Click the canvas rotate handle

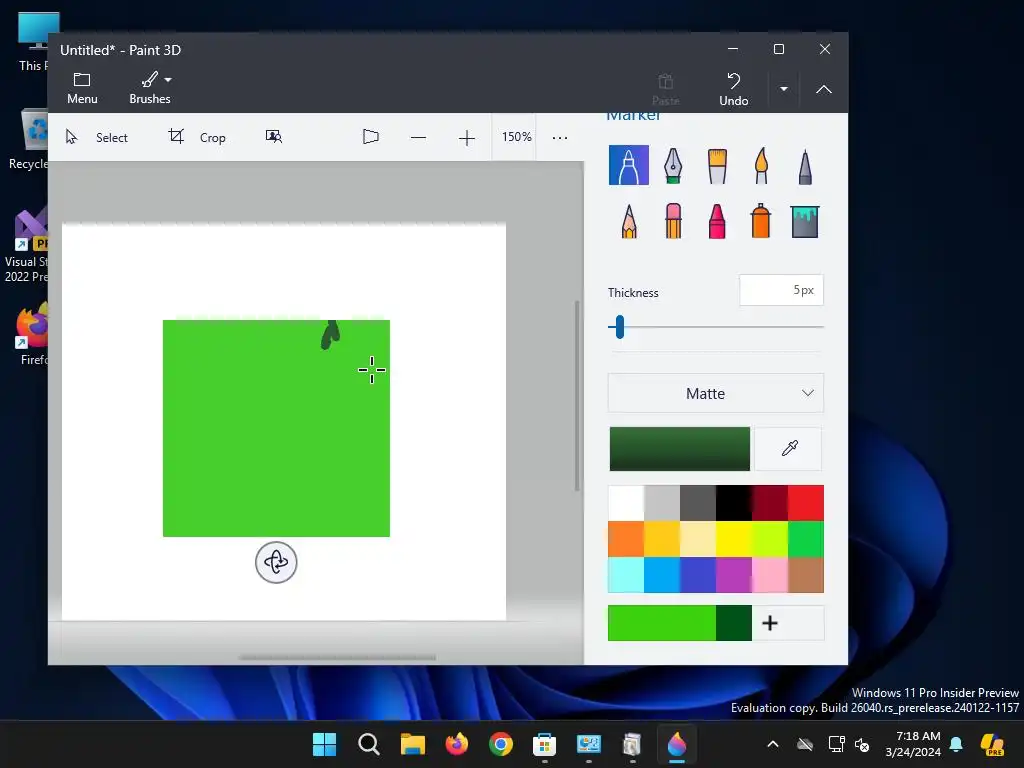(x=276, y=562)
